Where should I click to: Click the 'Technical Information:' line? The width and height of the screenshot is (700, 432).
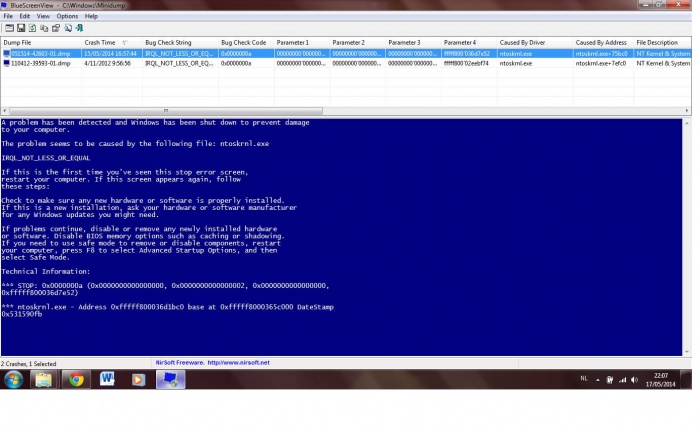[x=46, y=271]
